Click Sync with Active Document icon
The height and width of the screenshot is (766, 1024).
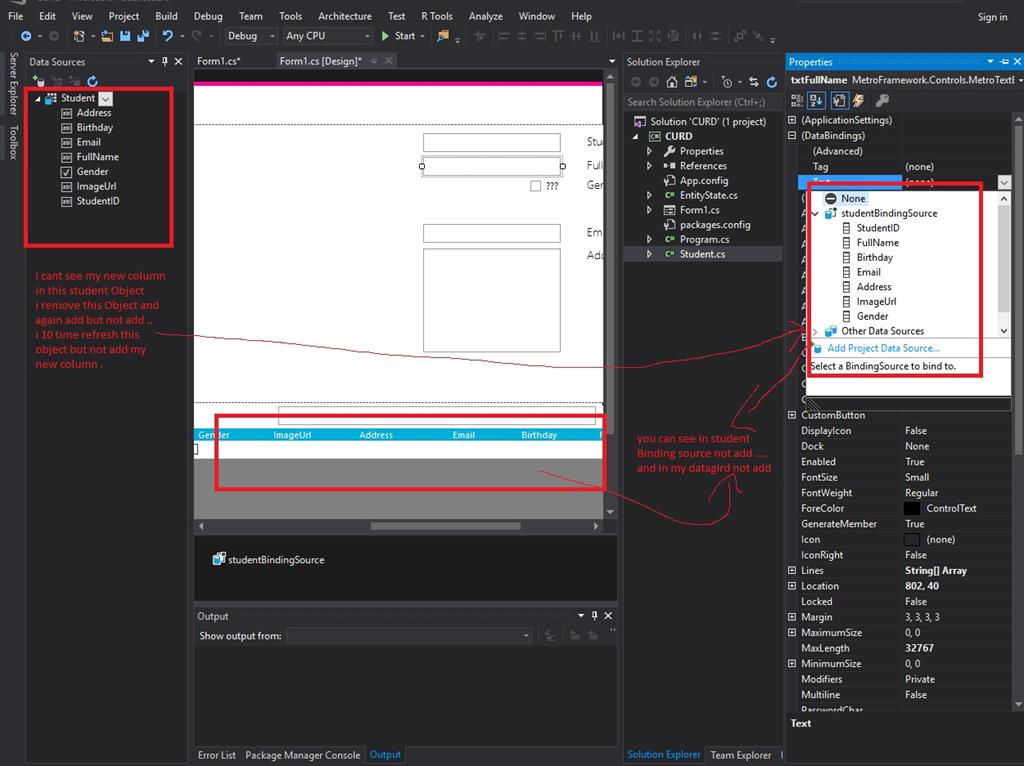click(754, 82)
